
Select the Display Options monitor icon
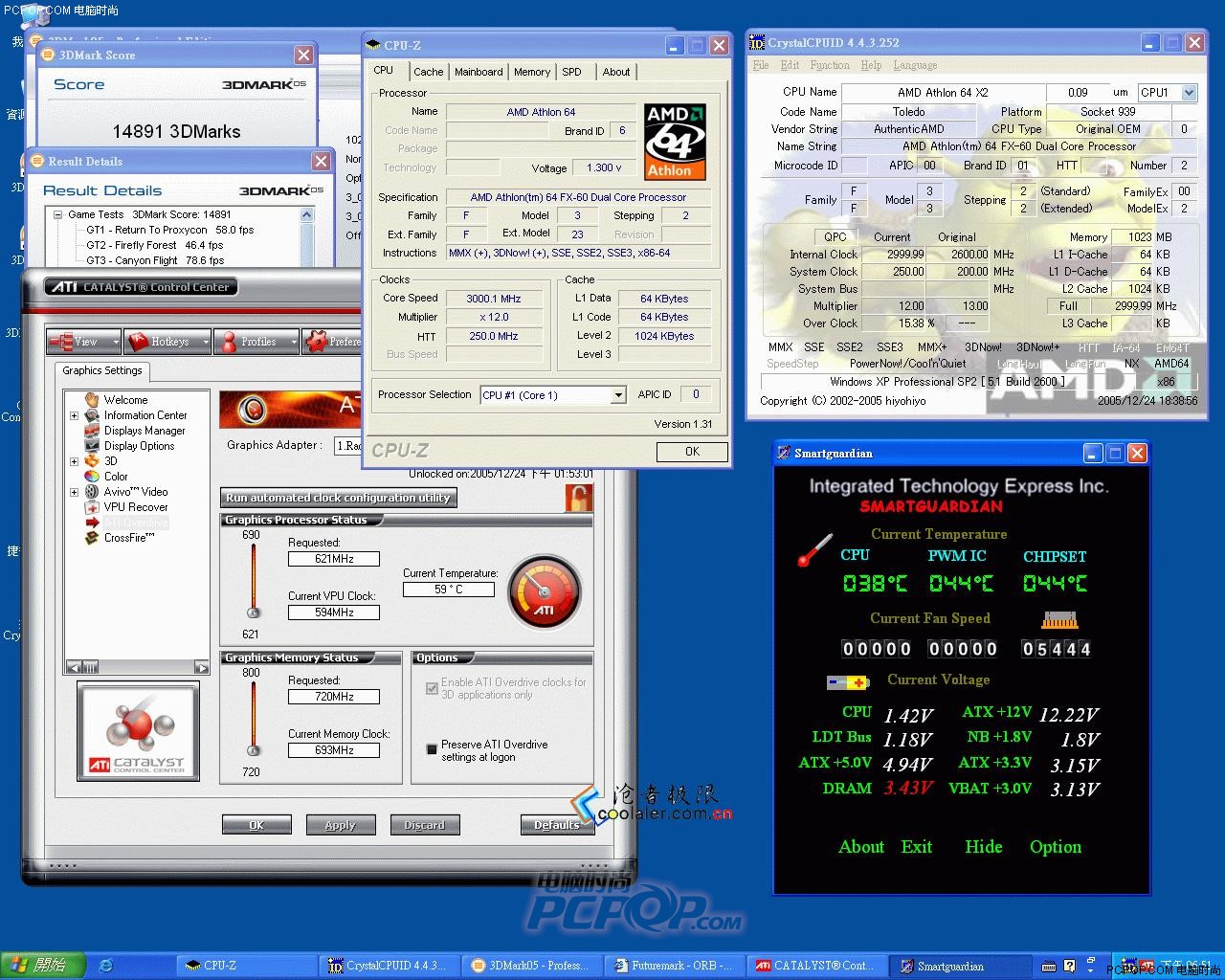tap(92, 446)
